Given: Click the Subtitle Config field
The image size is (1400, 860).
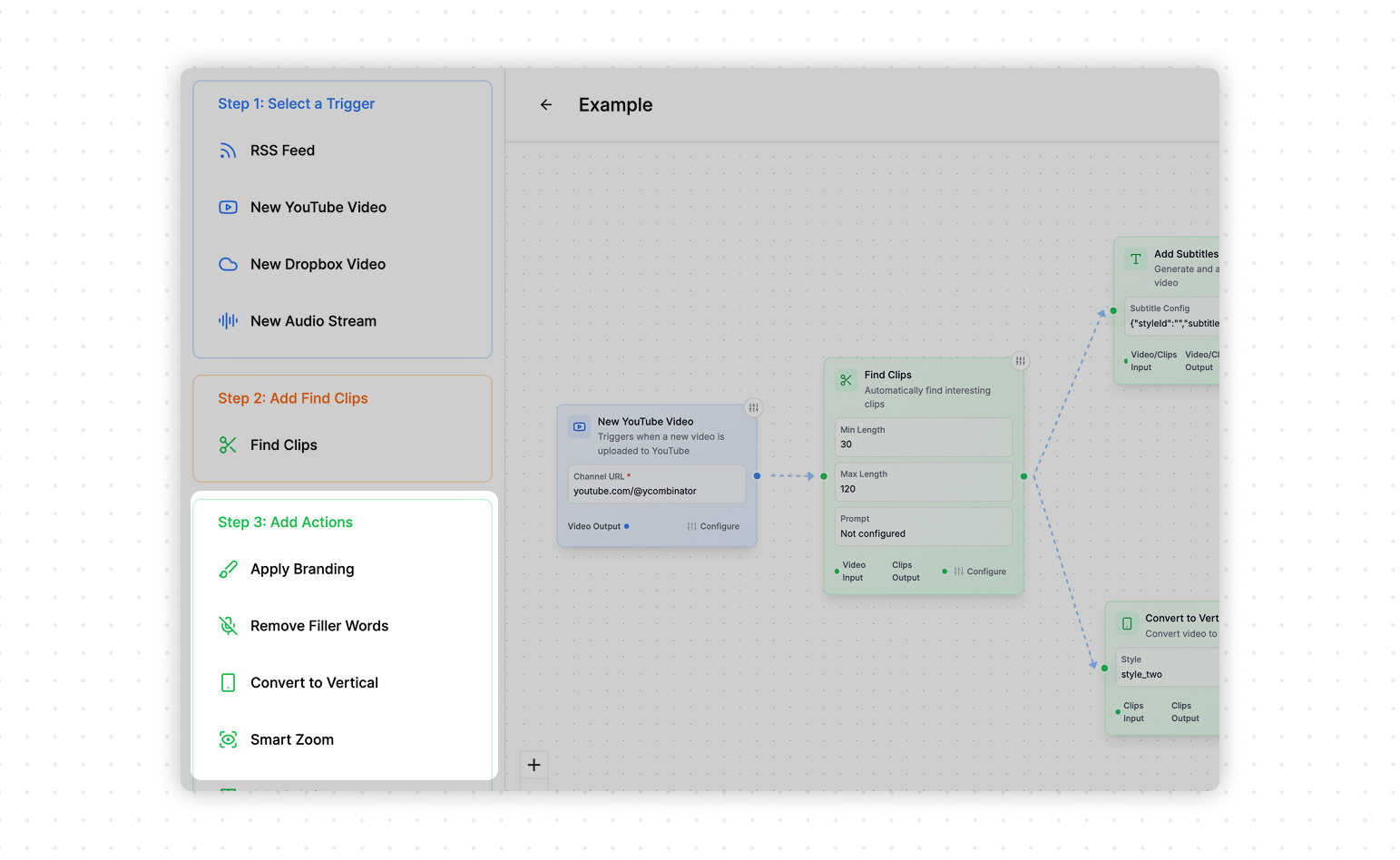Looking at the screenshot, I should [x=1172, y=317].
